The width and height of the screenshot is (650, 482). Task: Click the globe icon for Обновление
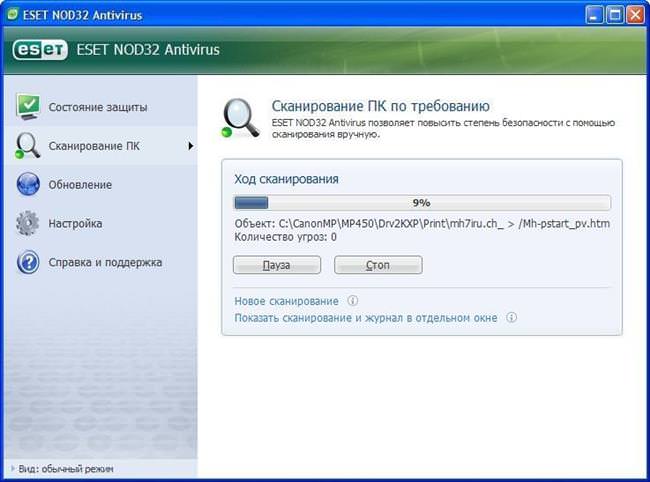click(x=28, y=184)
